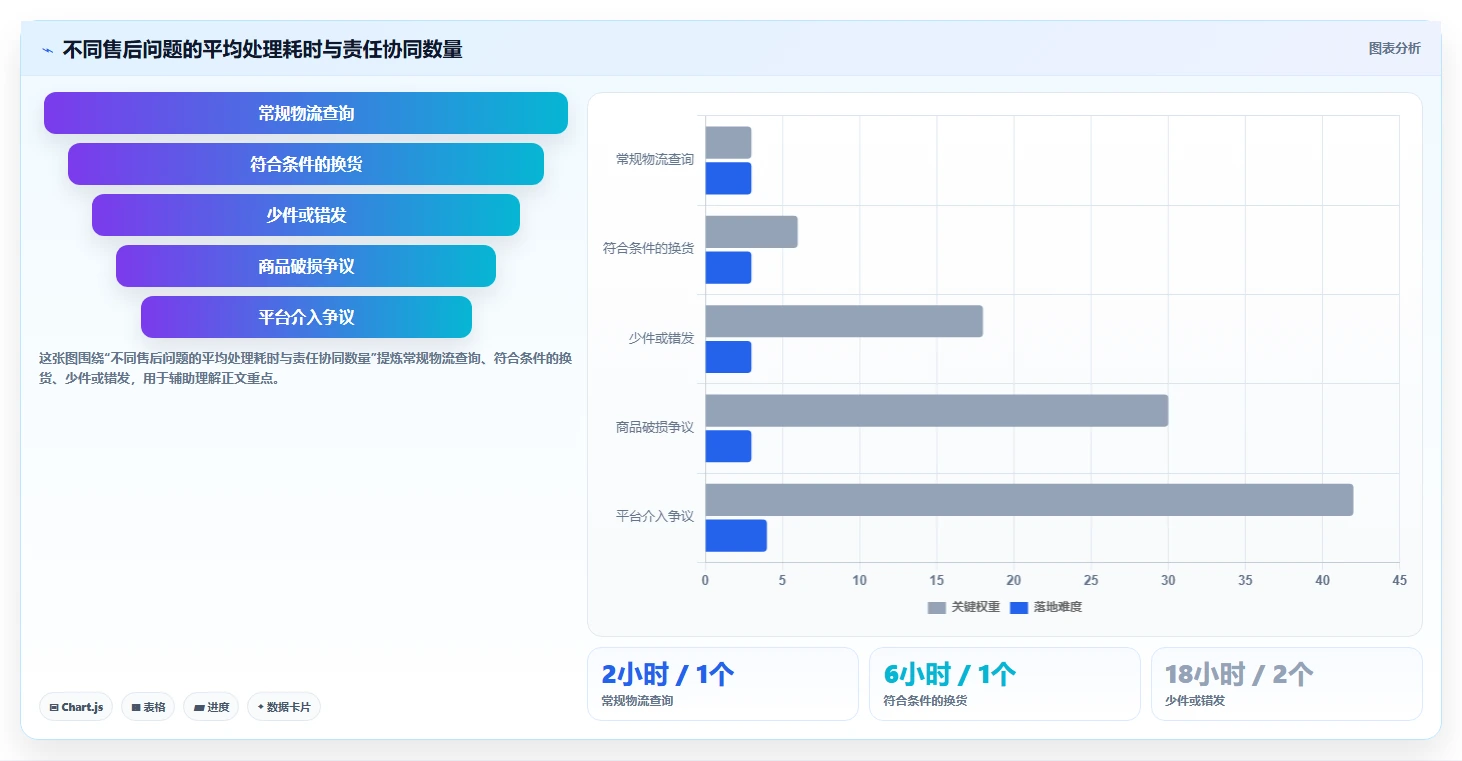Image resolution: width=1462 pixels, height=761 pixels.
Task: Click the lightning icon beside the title
Action: (48, 50)
